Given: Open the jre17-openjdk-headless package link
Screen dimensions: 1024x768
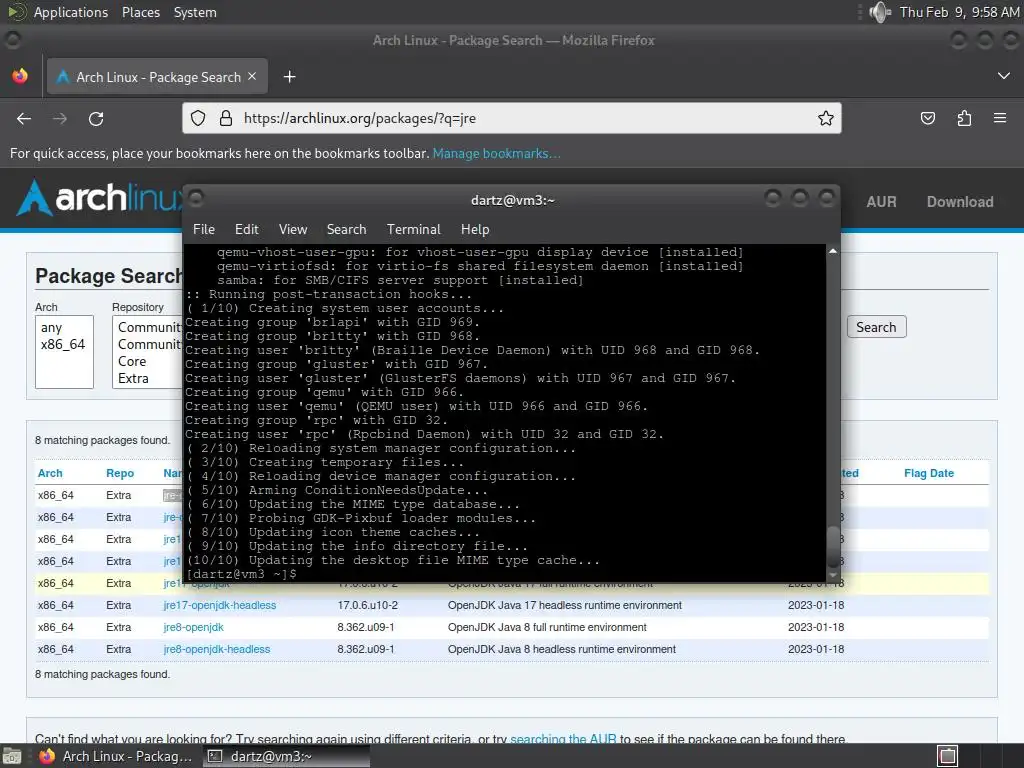Looking at the screenshot, I should point(219,605).
